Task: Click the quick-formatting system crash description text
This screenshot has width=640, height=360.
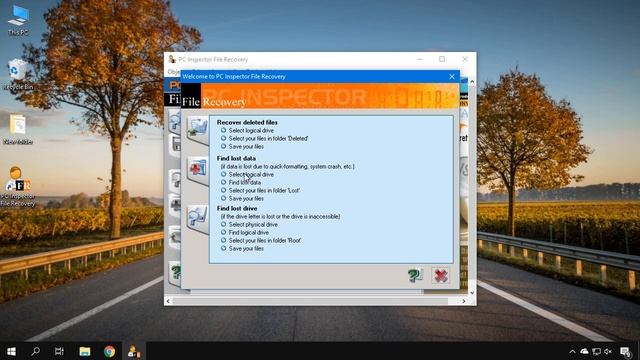Action: [287, 167]
